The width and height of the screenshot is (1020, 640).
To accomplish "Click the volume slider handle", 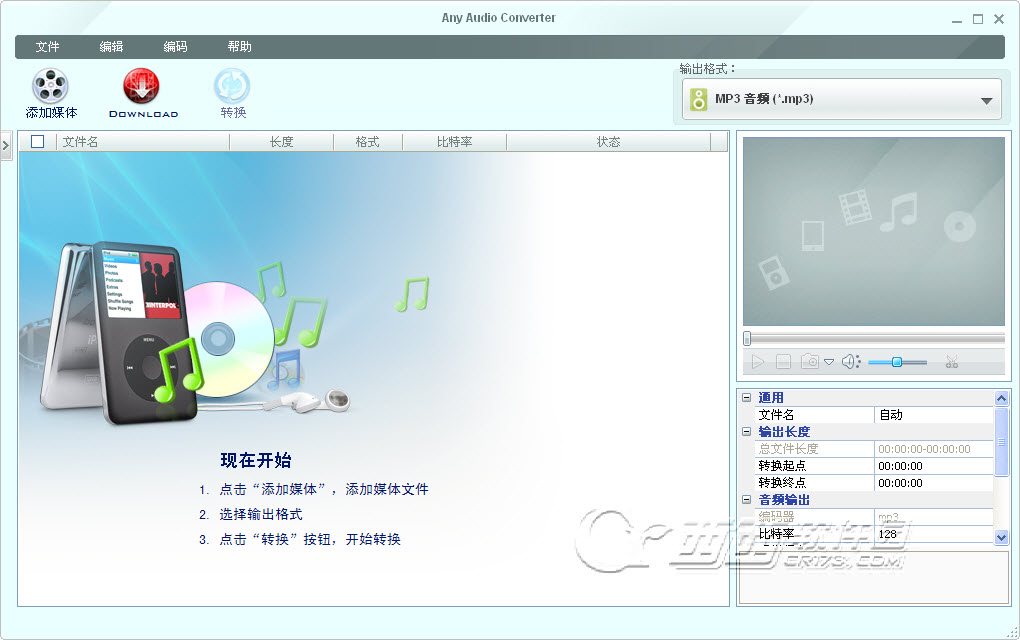I will click(x=896, y=362).
